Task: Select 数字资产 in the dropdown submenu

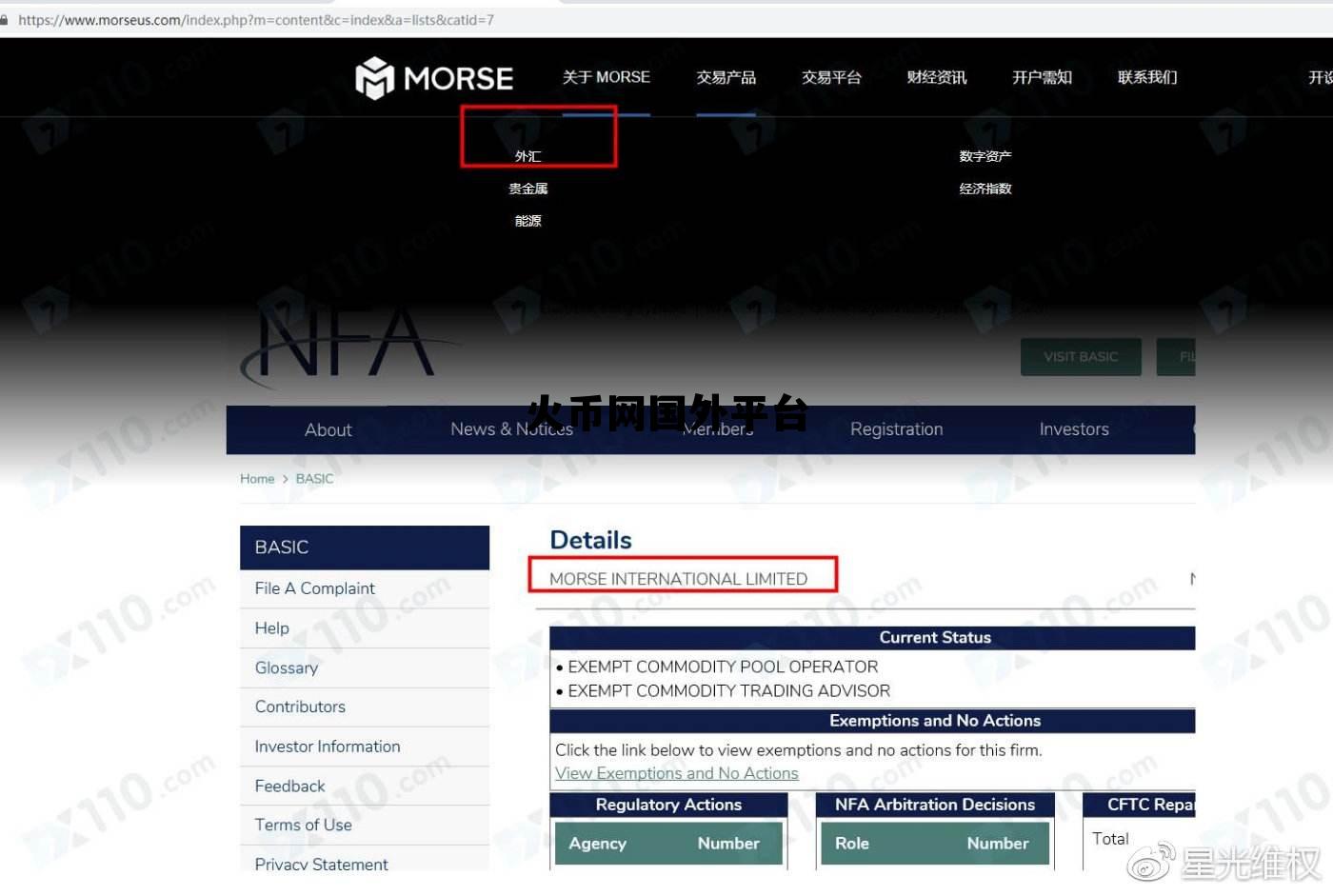Action: coord(985,156)
